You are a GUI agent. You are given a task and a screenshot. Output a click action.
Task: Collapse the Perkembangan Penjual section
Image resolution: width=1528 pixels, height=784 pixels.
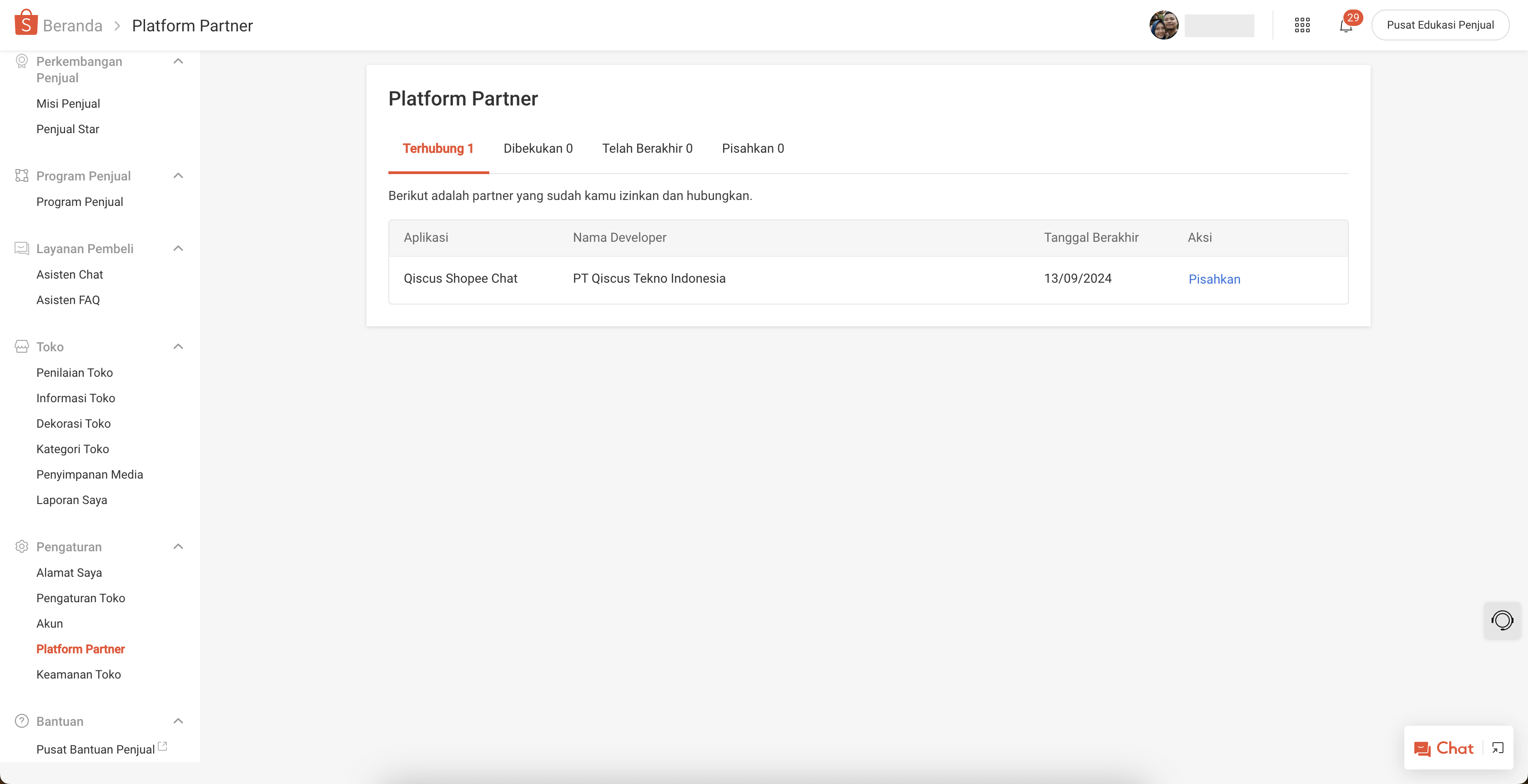coord(178,61)
